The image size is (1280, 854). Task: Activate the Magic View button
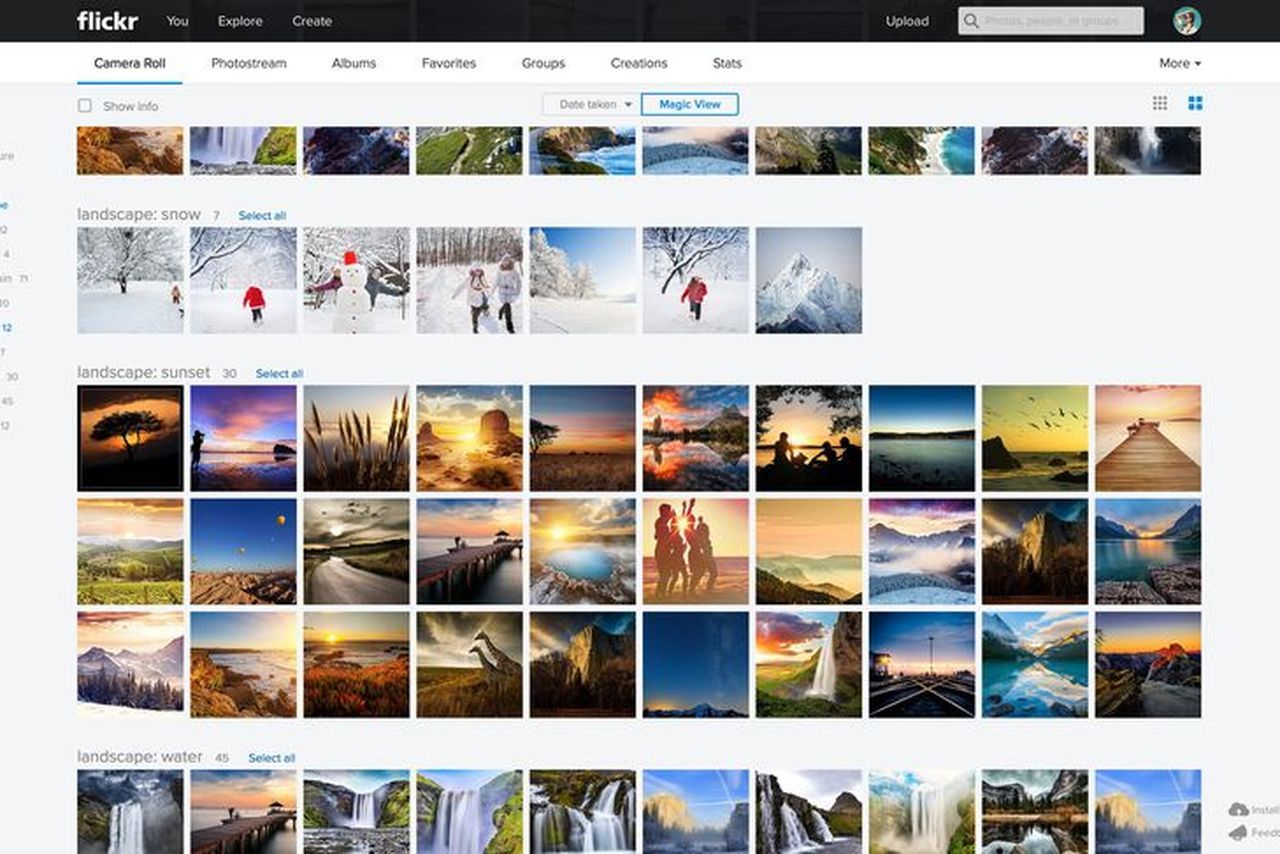[689, 104]
